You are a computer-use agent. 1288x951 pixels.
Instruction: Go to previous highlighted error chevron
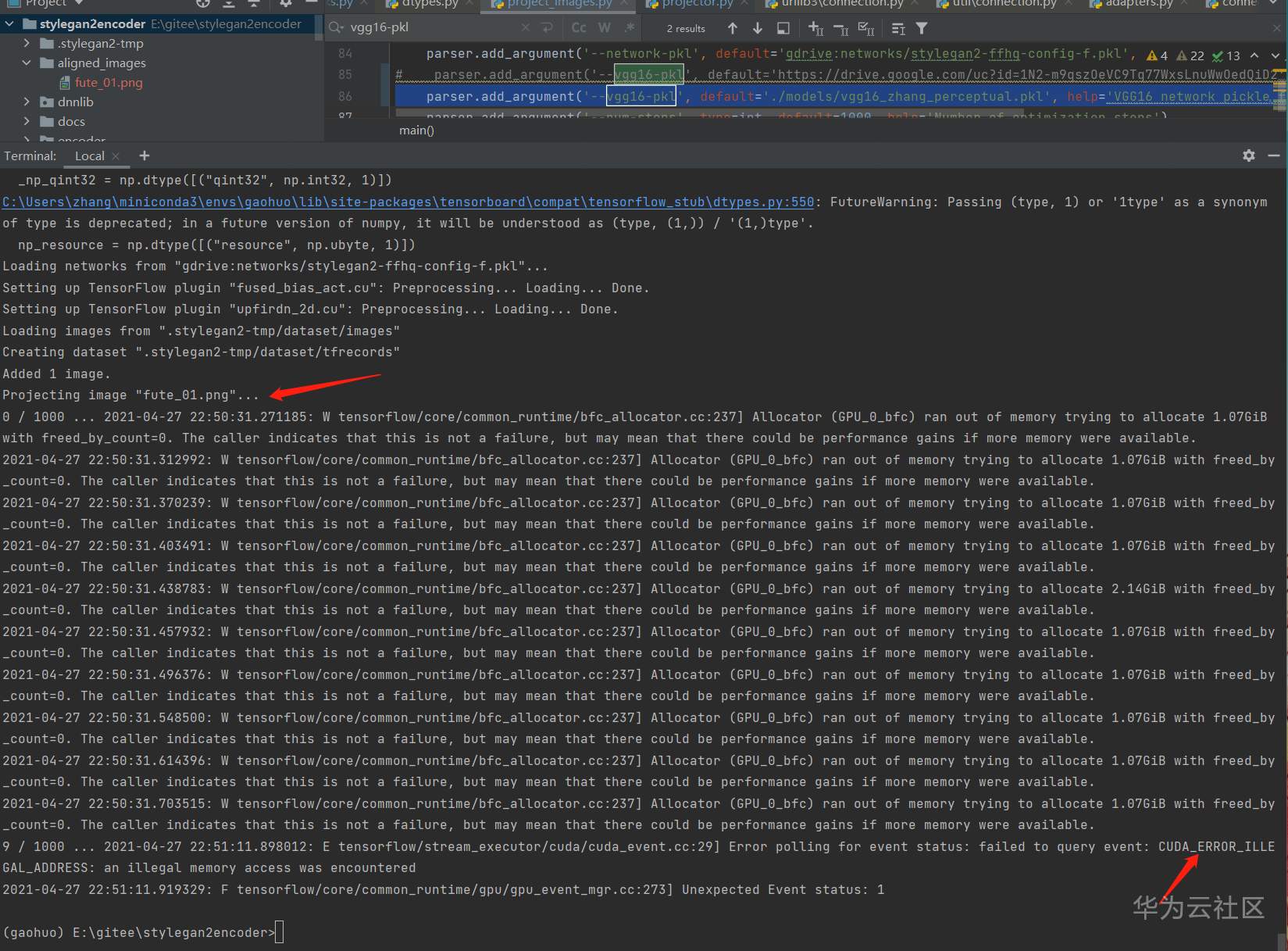pos(1254,55)
